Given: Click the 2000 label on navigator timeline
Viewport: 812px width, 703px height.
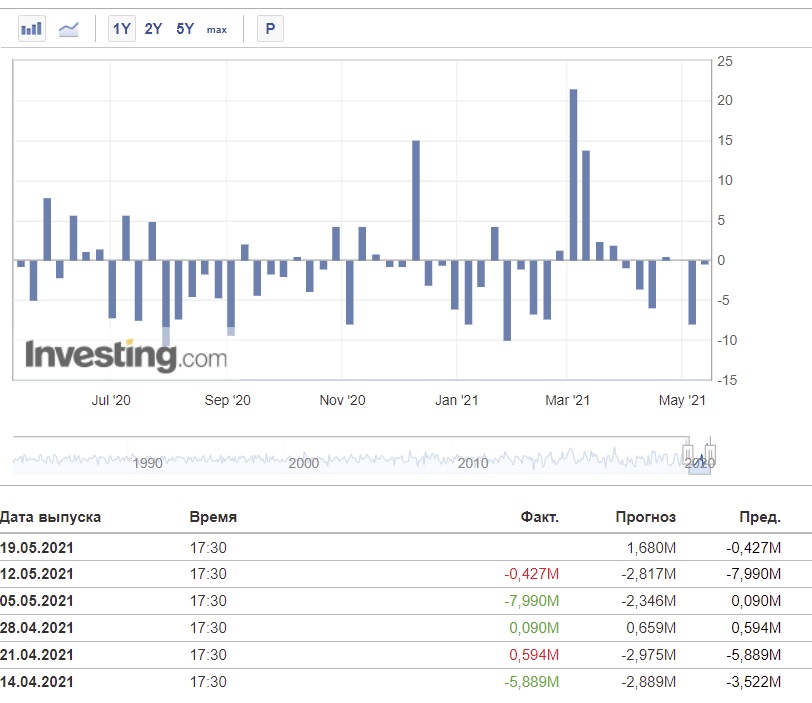Looking at the screenshot, I should pos(303,463).
